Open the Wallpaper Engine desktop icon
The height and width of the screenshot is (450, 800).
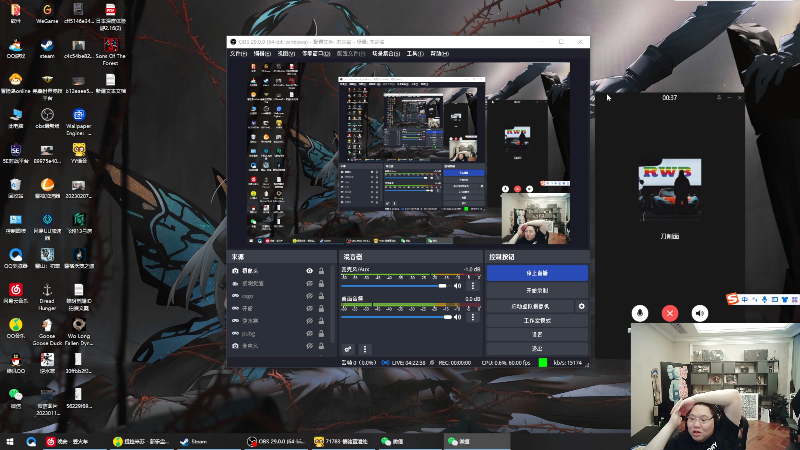pyautogui.click(x=79, y=121)
